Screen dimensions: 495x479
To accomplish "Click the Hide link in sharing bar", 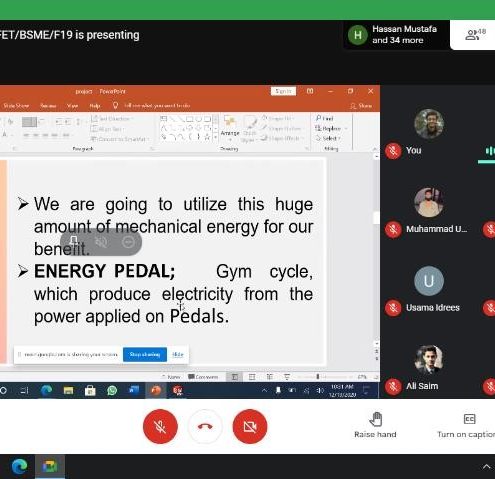I will (178, 354).
